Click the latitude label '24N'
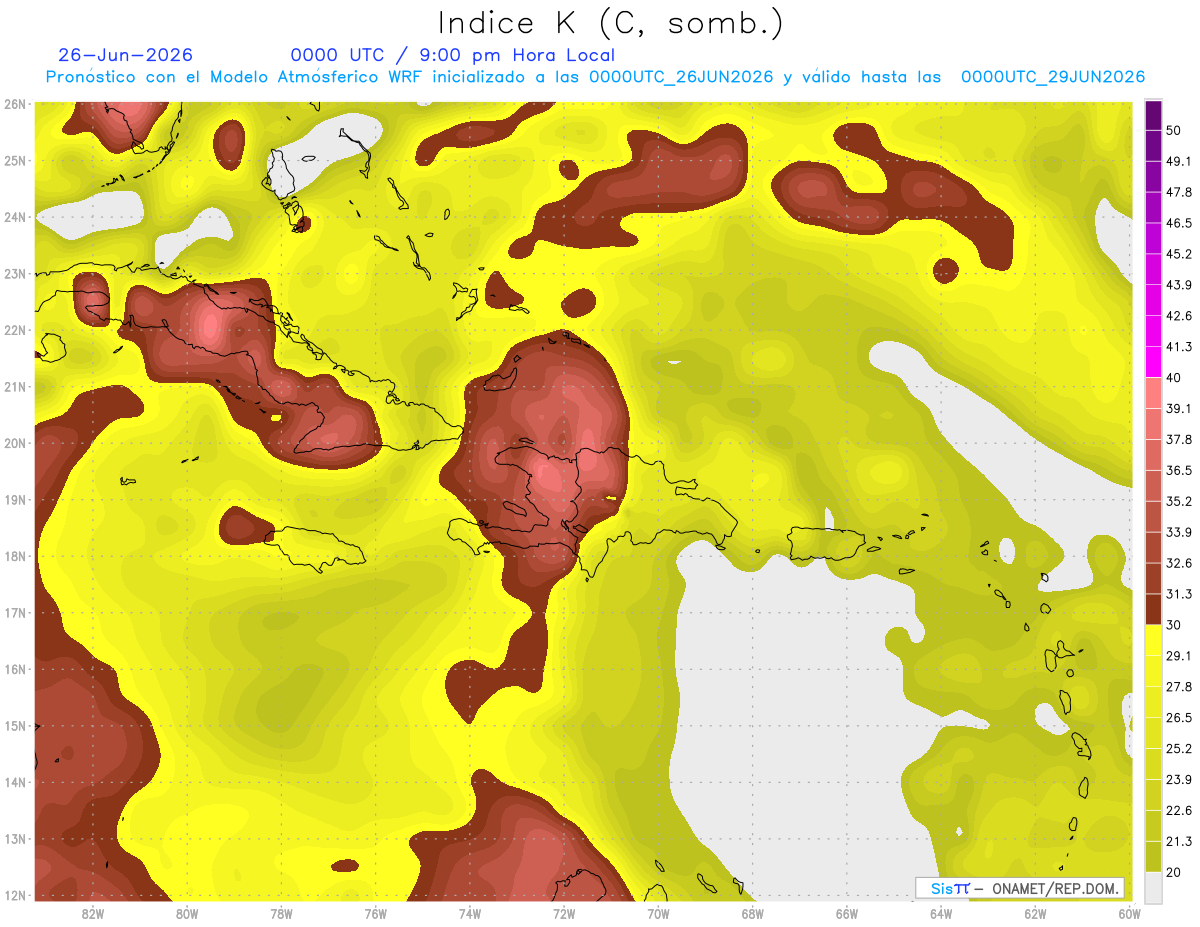Image resolution: width=1200 pixels, height=927 pixels. tap(15, 217)
